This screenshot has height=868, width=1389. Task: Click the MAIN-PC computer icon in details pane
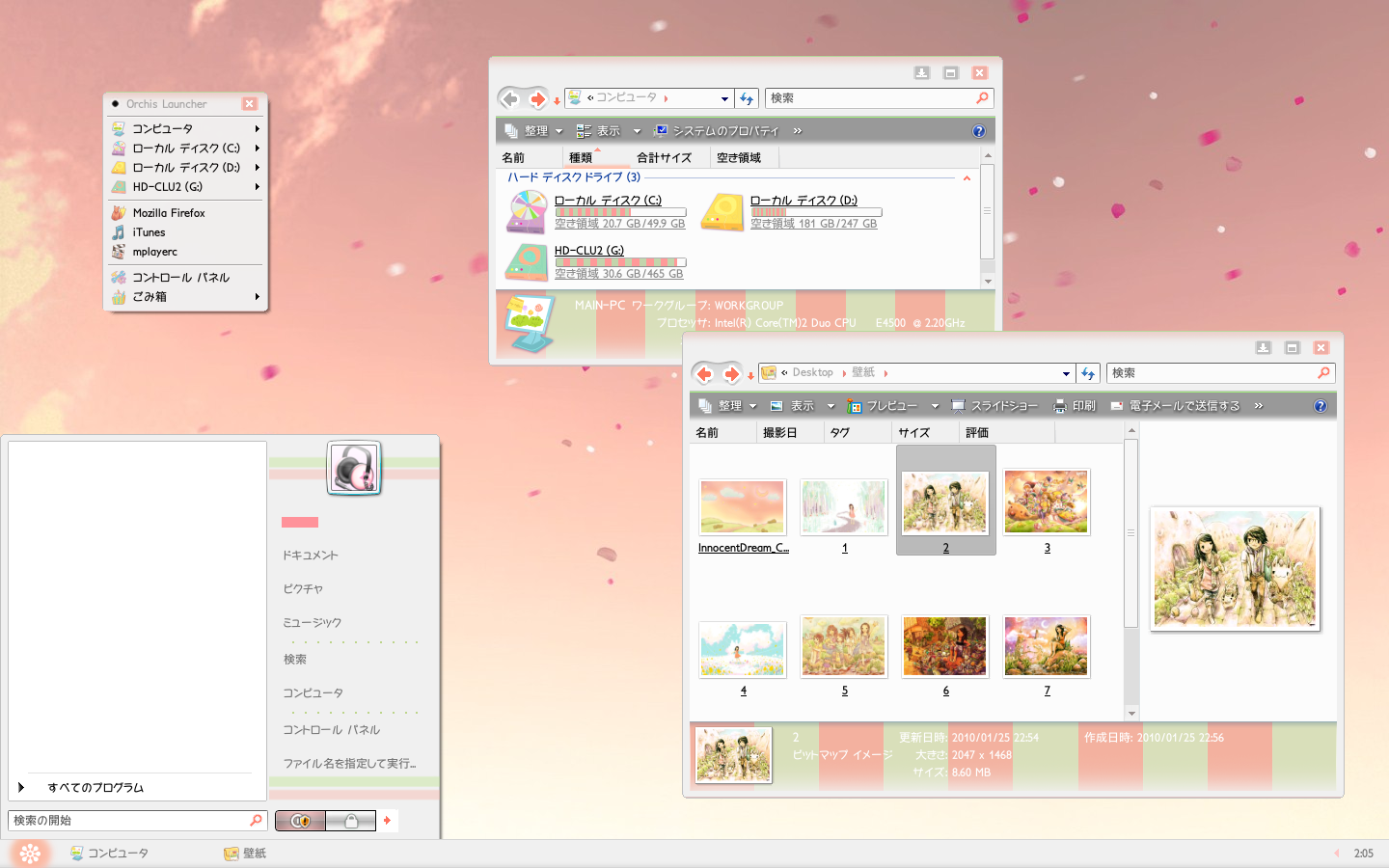(530, 323)
